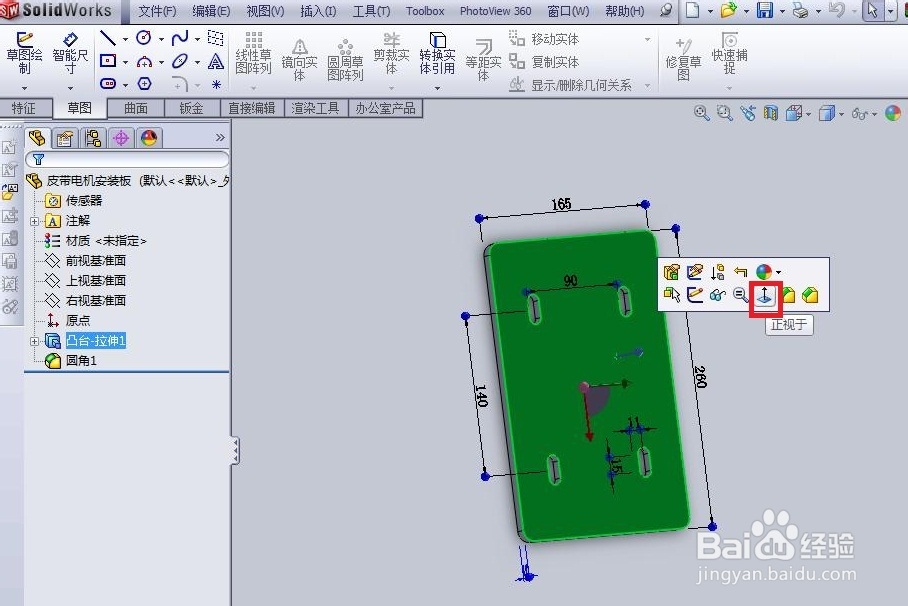This screenshot has width=908, height=606.
Task: Start the Sketch (草图绘制) tool
Action: pos(24,53)
